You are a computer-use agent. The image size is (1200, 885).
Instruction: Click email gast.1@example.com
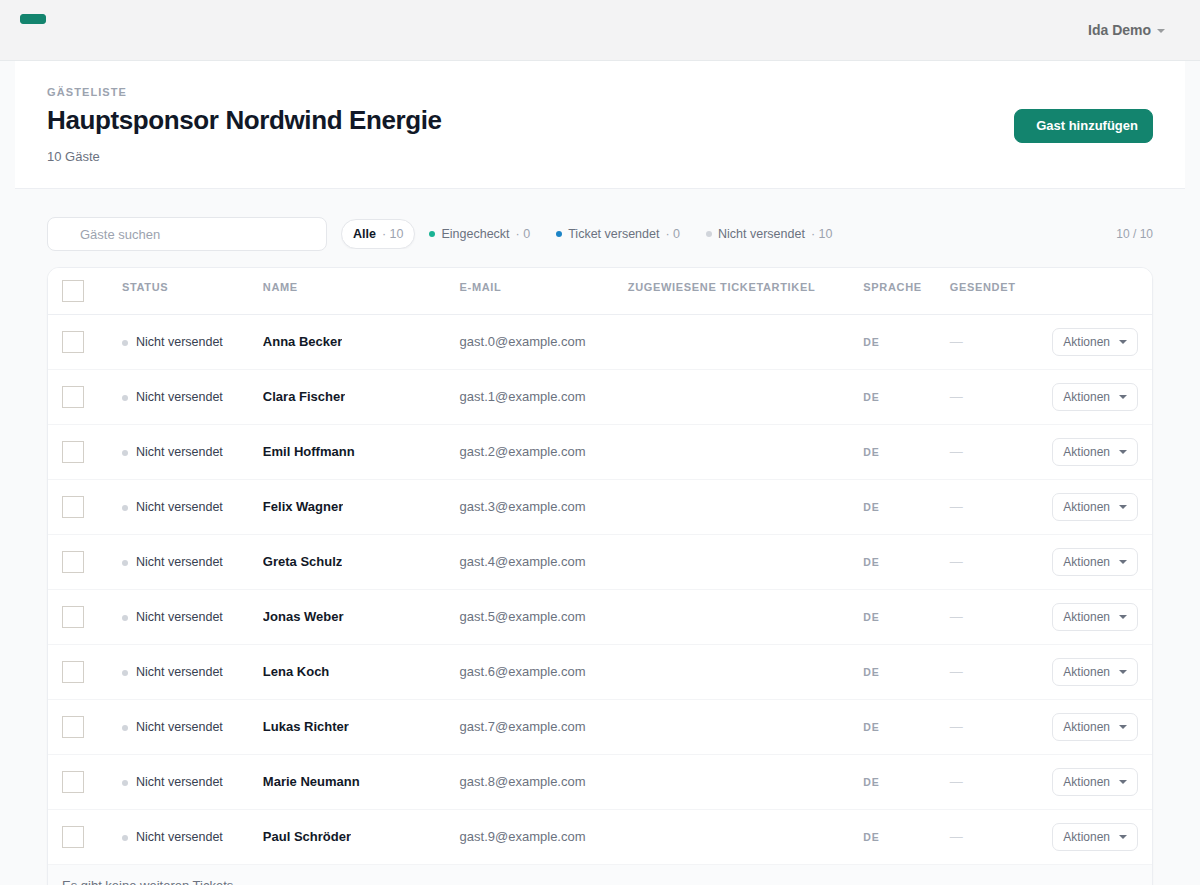(523, 397)
